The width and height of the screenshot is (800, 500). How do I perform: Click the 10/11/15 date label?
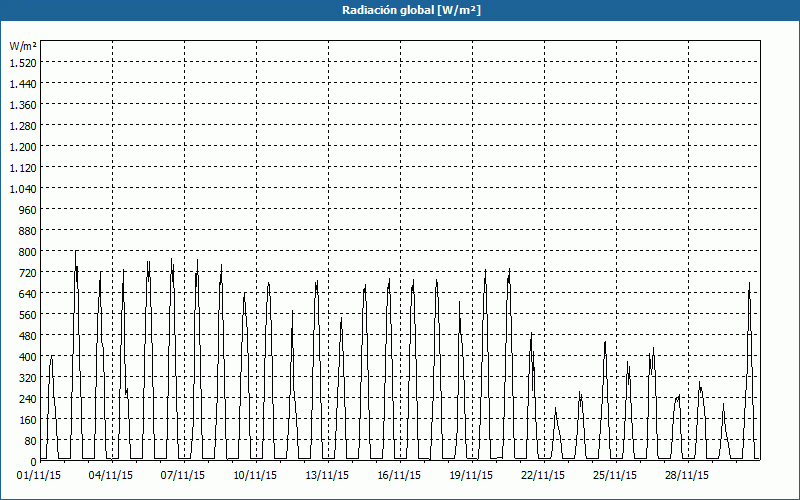click(x=255, y=476)
